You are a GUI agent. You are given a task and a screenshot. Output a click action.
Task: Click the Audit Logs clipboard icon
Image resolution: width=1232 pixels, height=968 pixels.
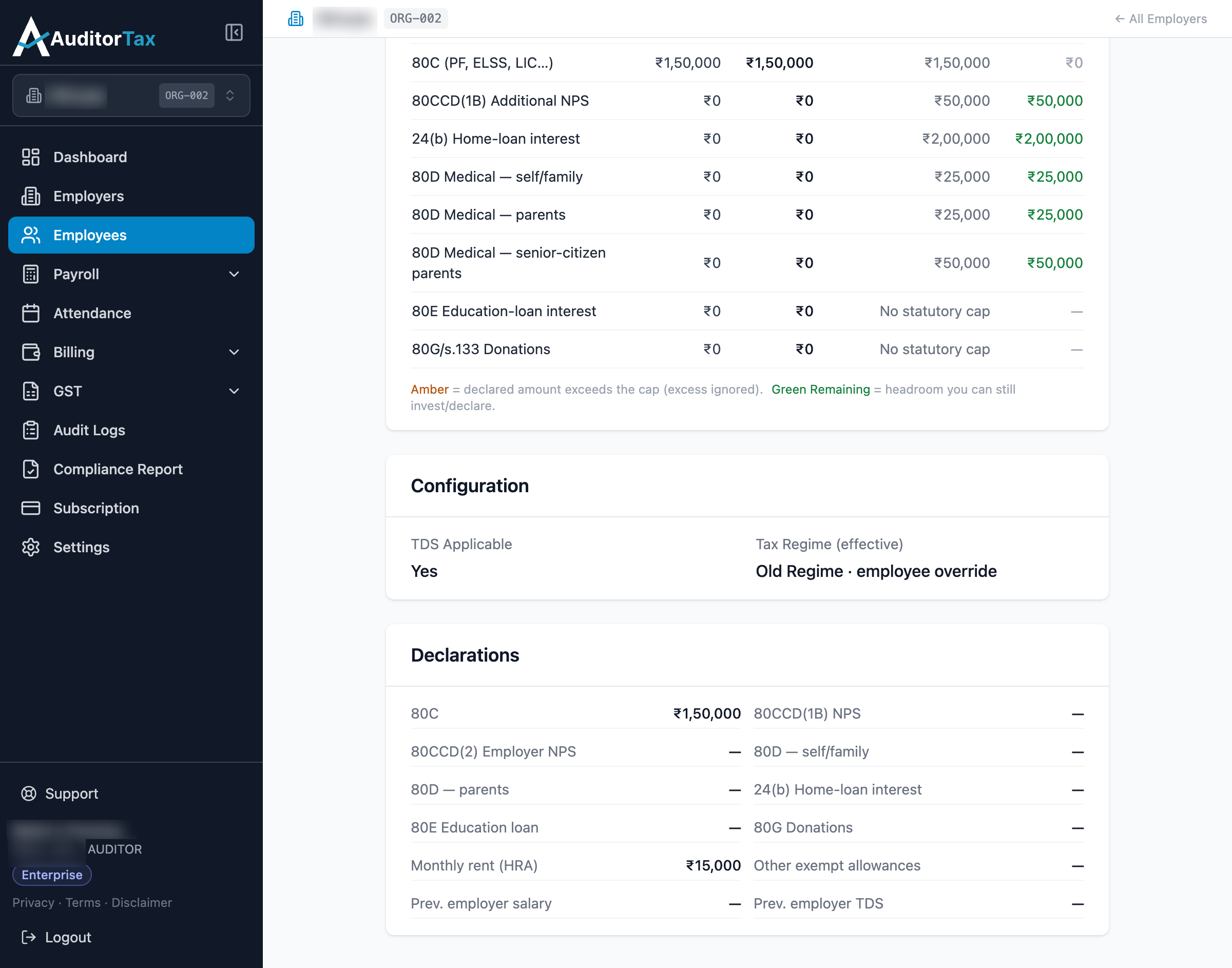31,430
